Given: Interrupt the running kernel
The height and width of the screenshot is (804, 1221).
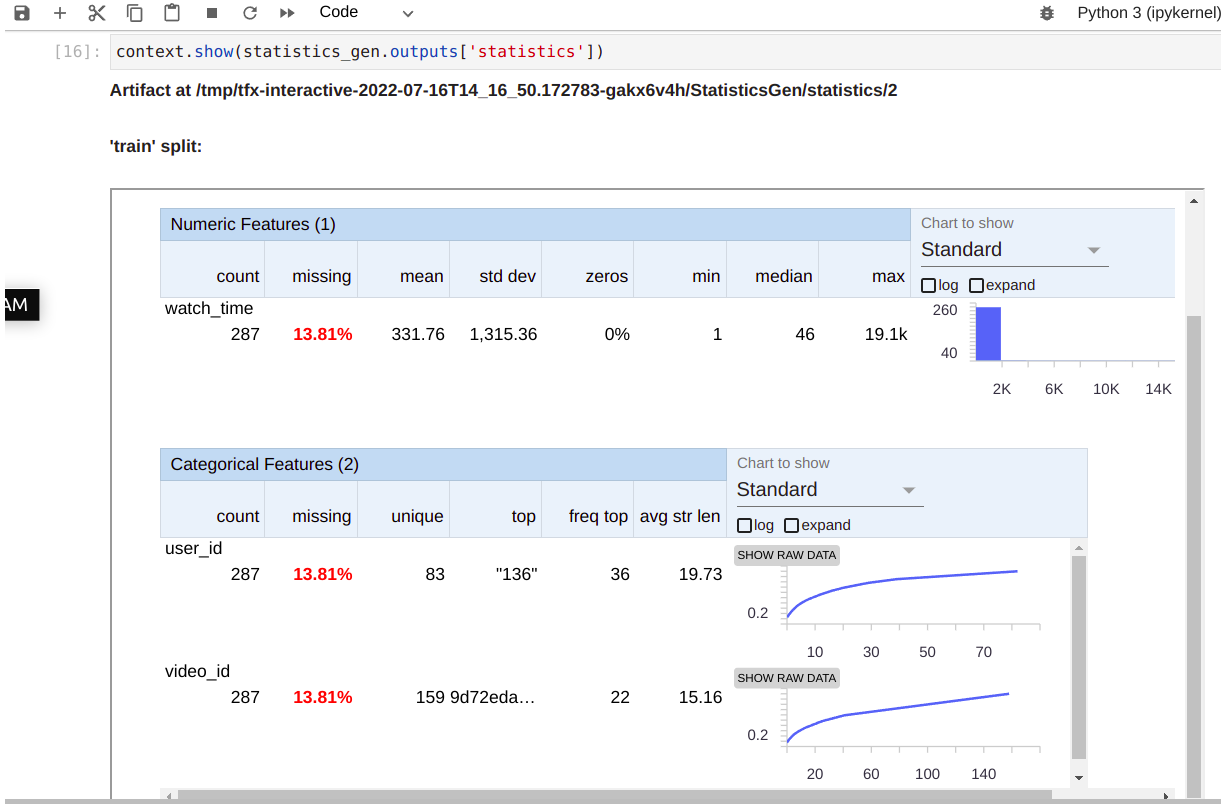Looking at the screenshot, I should pyautogui.click(x=210, y=13).
